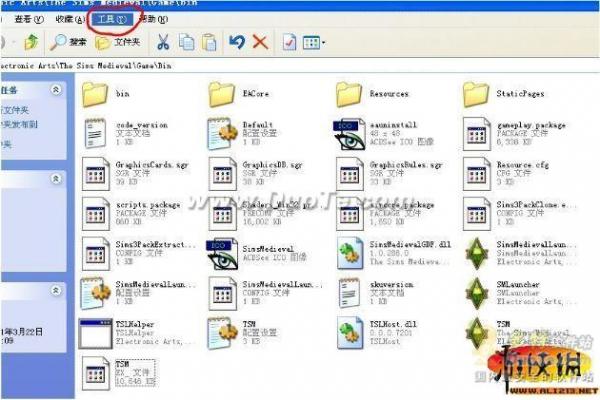600x400 pixels.
Task: Select the TSM The Sims Medieval application
Action: [x=517, y=334]
